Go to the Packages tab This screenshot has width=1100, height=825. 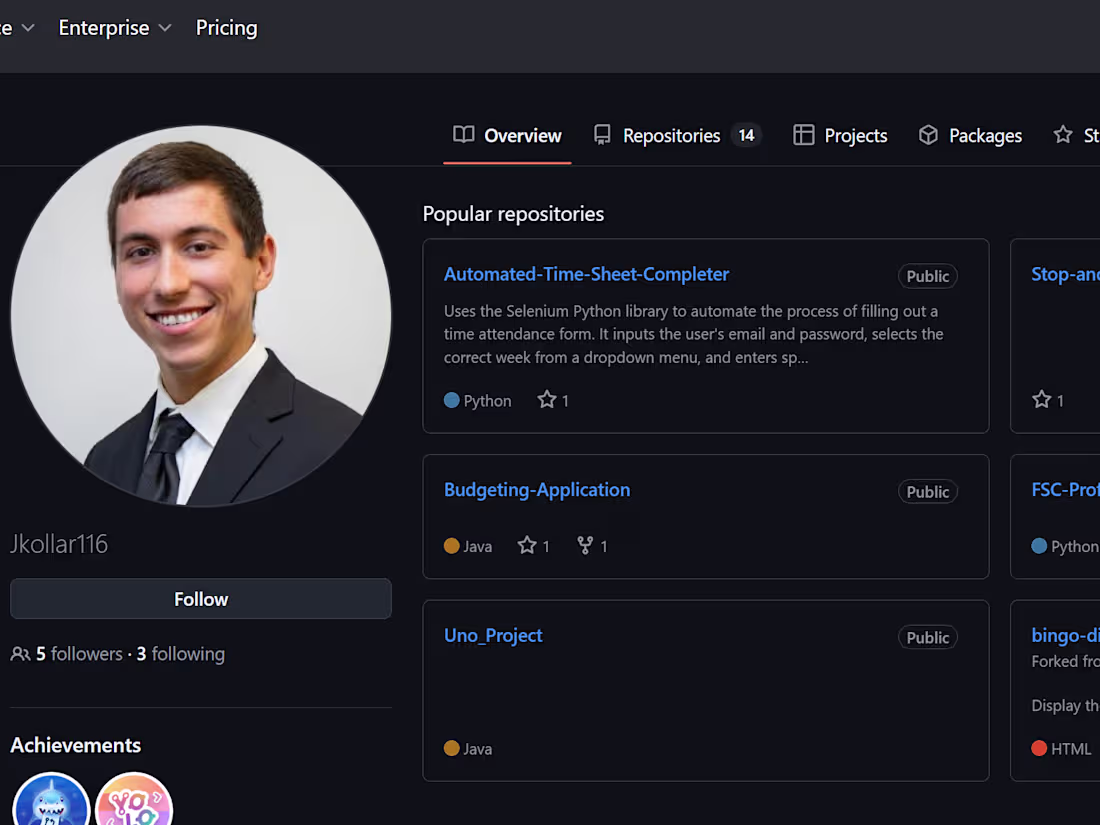(x=970, y=135)
